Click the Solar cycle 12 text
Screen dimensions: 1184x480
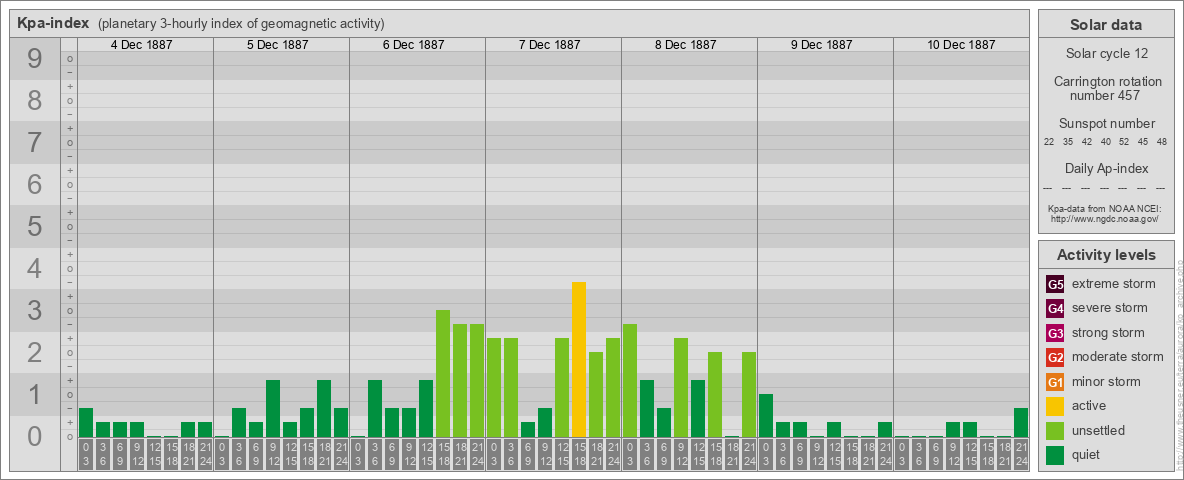point(1106,54)
